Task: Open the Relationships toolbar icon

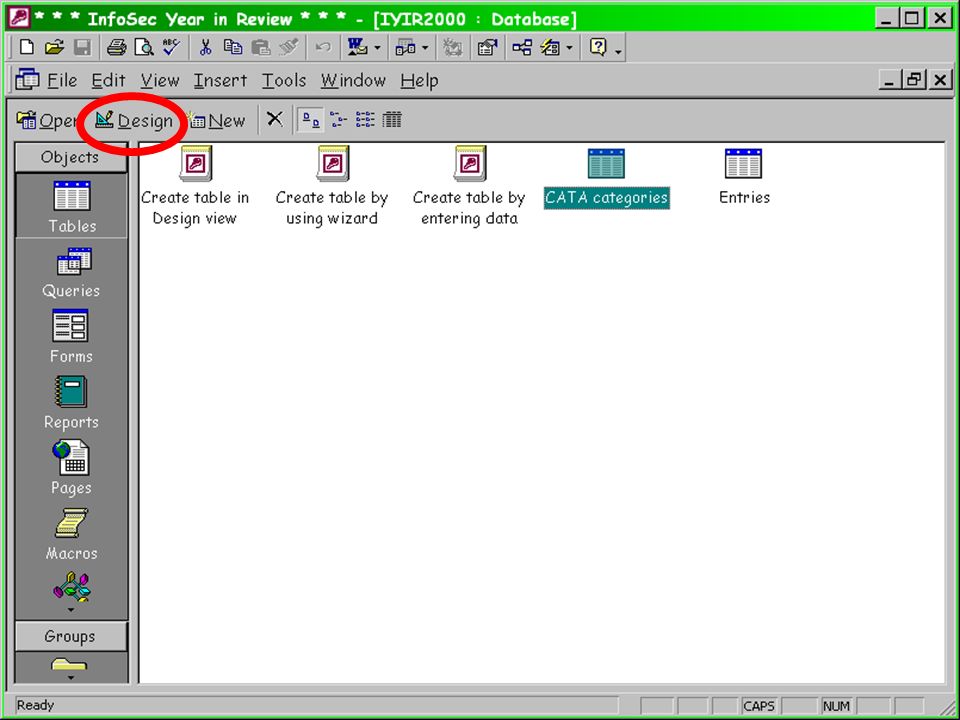Action: (522, 47)
